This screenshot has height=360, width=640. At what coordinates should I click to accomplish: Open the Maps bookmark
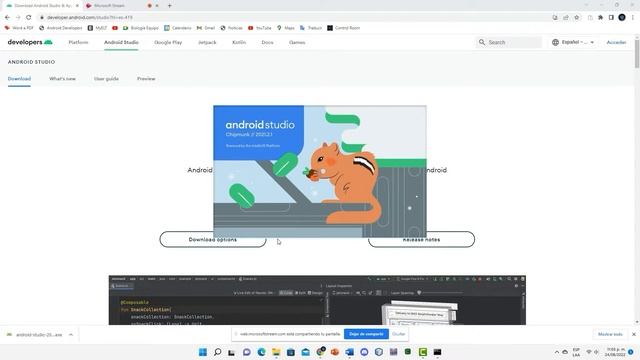click(x=286, y=28)
